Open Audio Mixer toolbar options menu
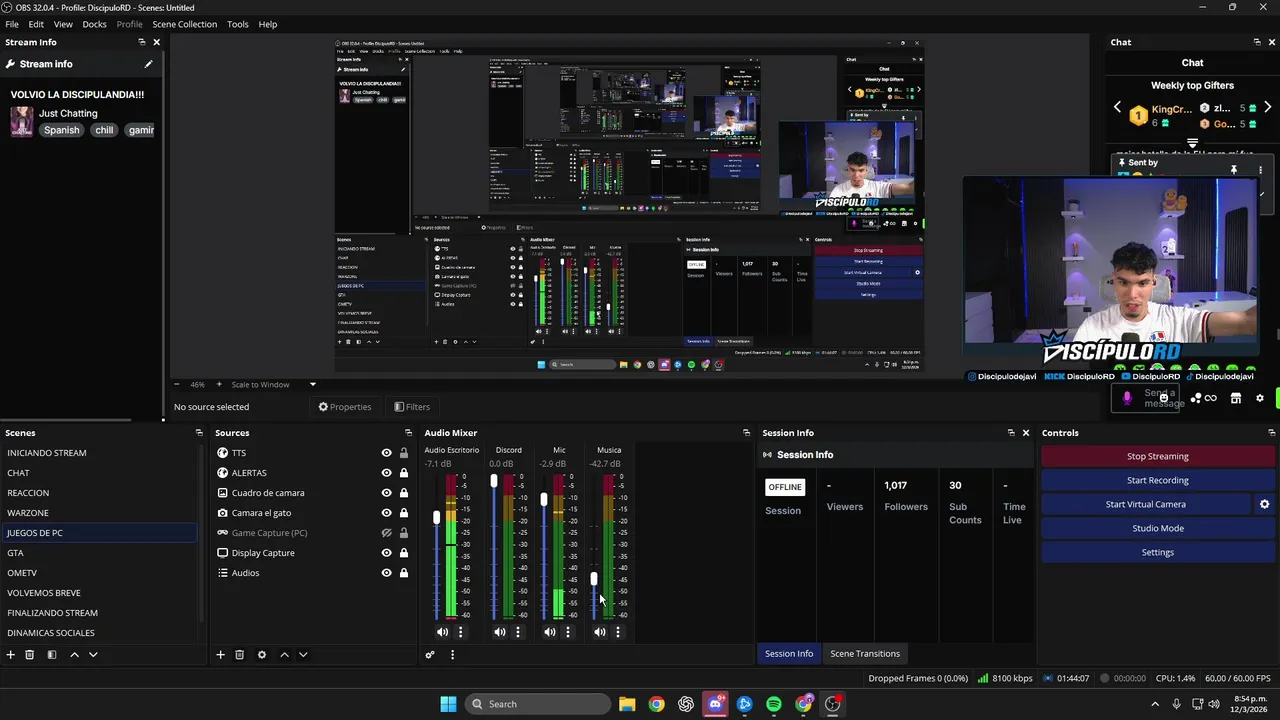 point(452,655)
